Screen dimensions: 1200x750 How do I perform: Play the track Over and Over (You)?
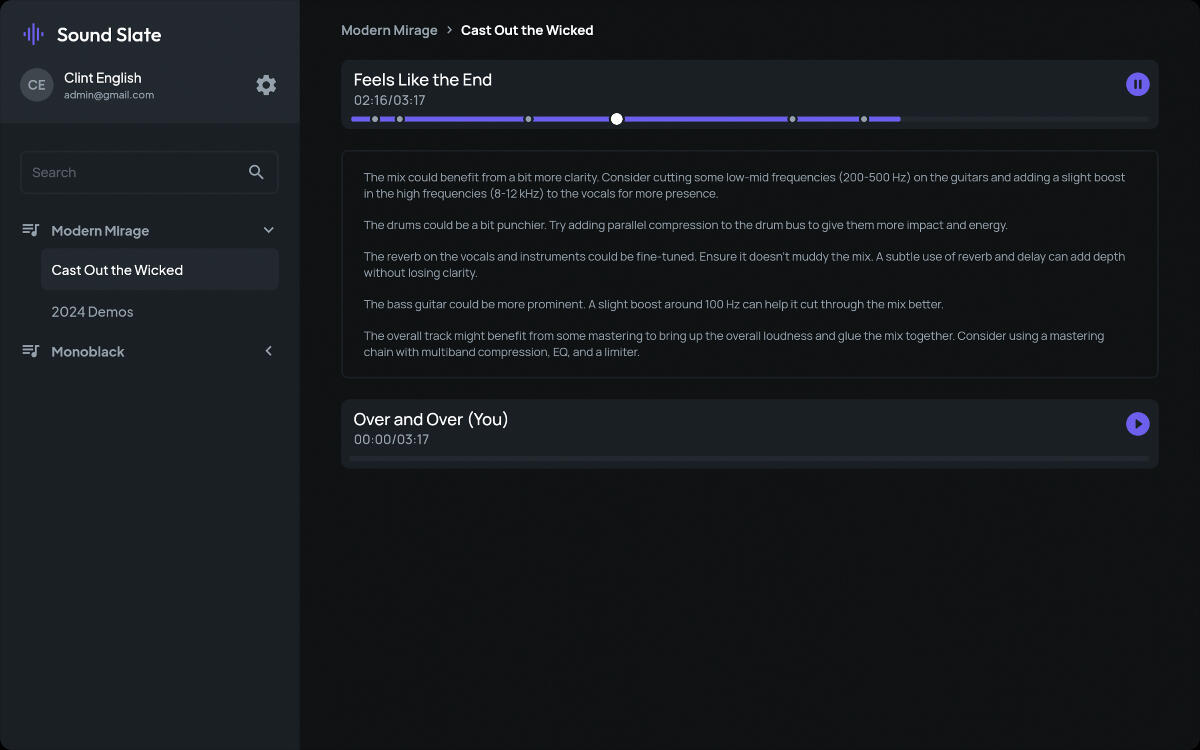1138,424
